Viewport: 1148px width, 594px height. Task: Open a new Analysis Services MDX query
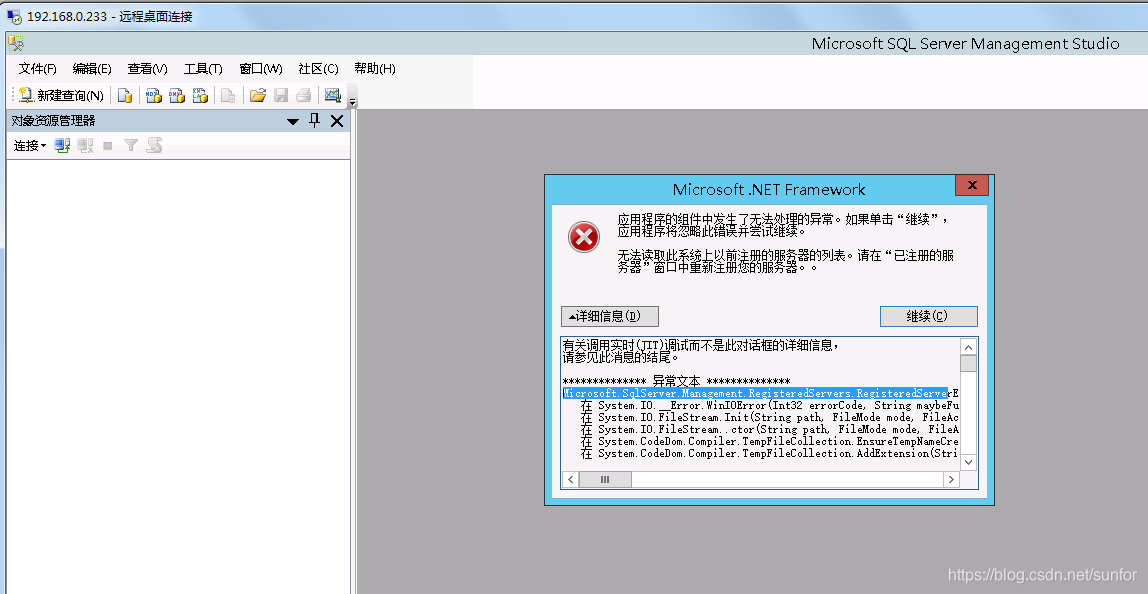coord(153,95)
